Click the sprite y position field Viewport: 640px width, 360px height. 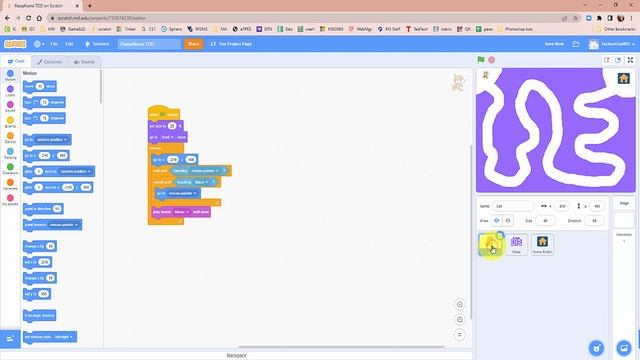click(597, 206)
